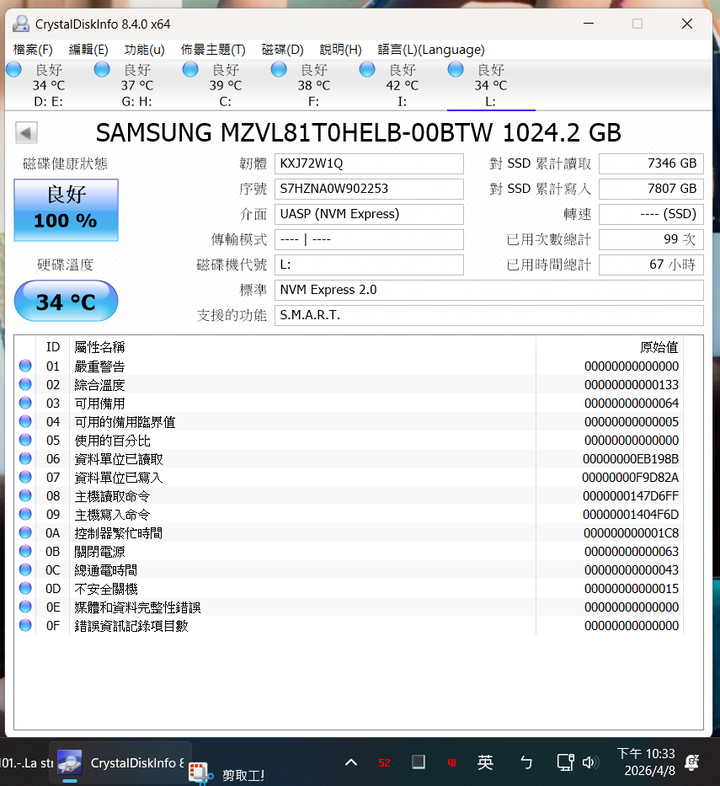The height and width of the screenshot is (786, 720).
Task: Click raw value 00000000EB198B
Action: pos(630,459)
